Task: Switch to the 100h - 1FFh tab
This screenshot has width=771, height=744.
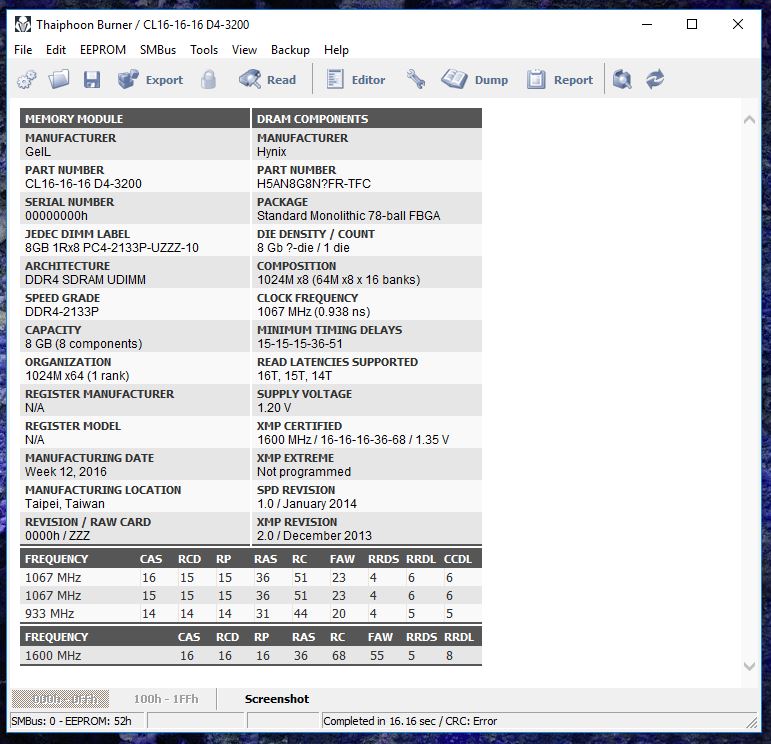Action: click(166, 699)
